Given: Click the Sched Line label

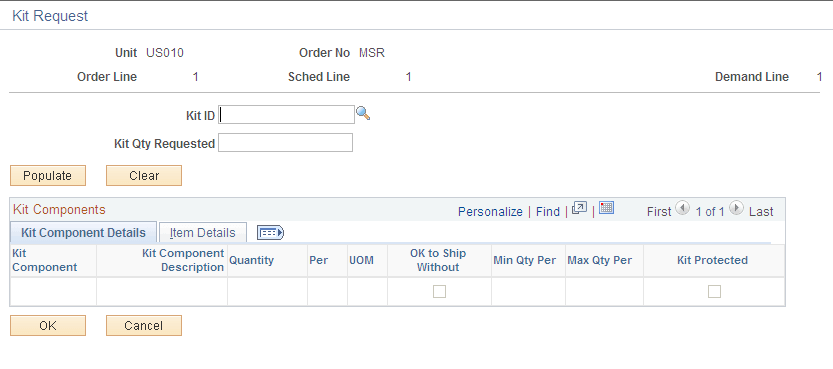Looking at the screenshot, I should (319, 77).
